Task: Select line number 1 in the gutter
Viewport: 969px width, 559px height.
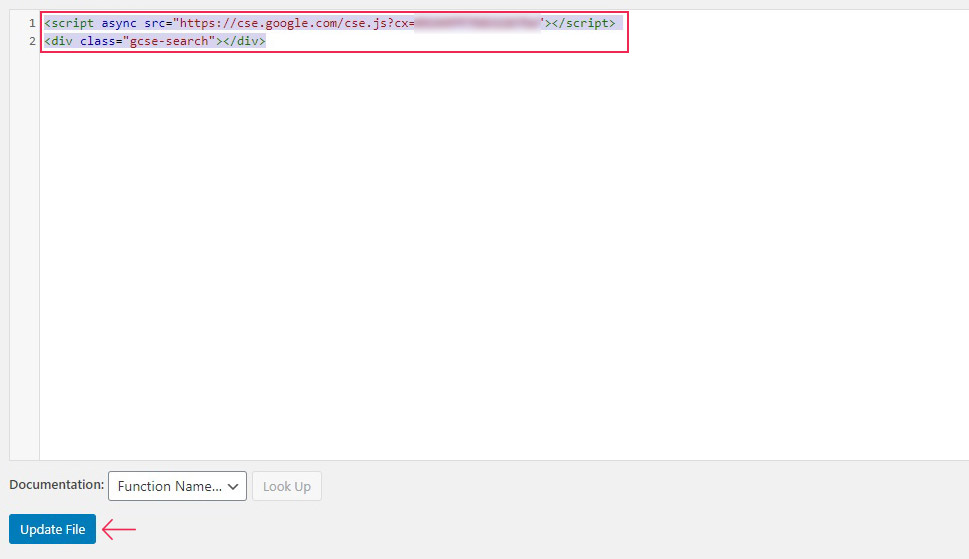Action: 32,23
